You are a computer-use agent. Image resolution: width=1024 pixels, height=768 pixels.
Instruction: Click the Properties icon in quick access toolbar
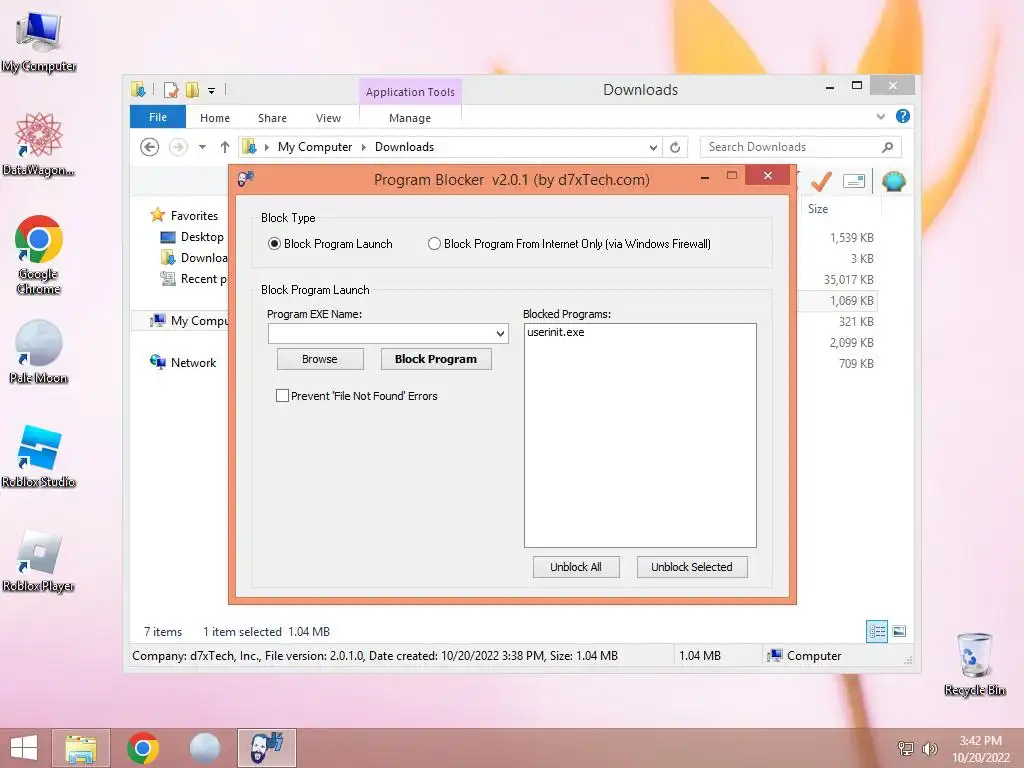[171, 90]
